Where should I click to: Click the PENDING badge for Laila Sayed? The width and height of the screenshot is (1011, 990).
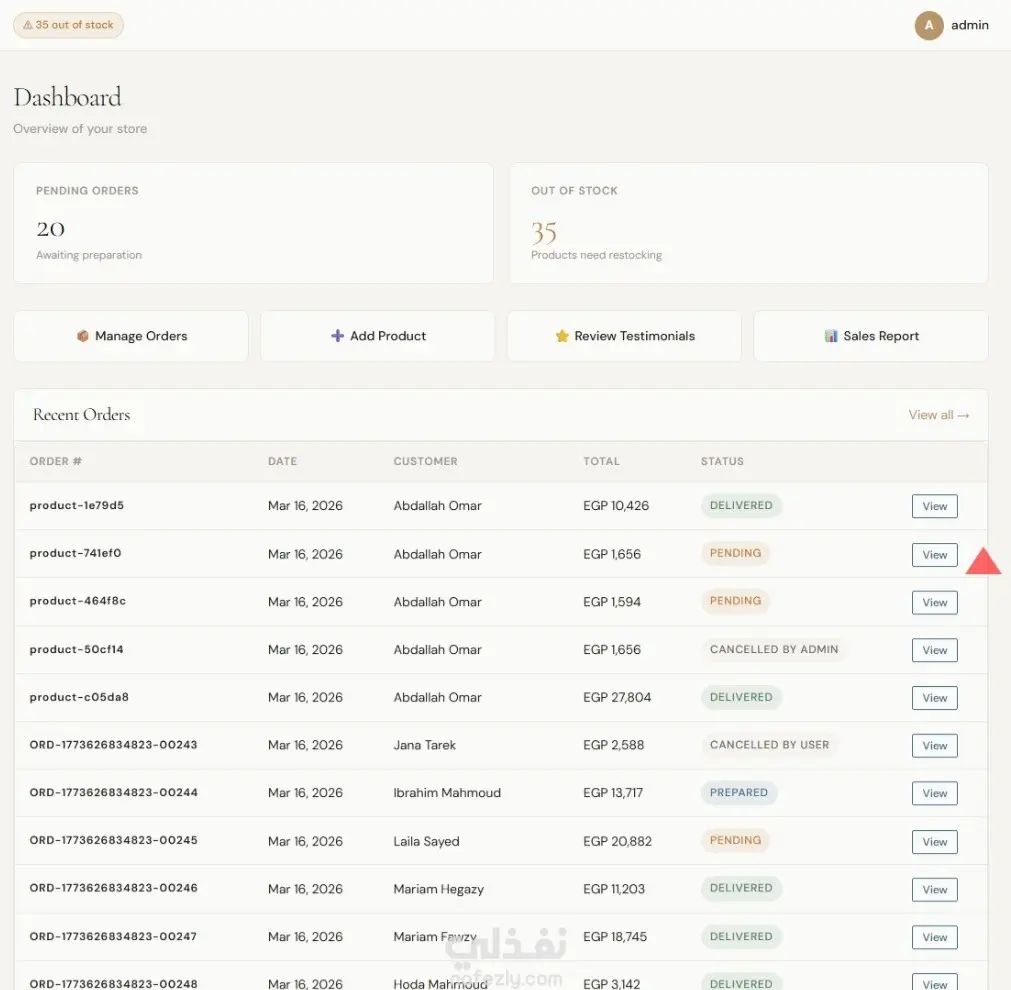[x=735, y=840]
